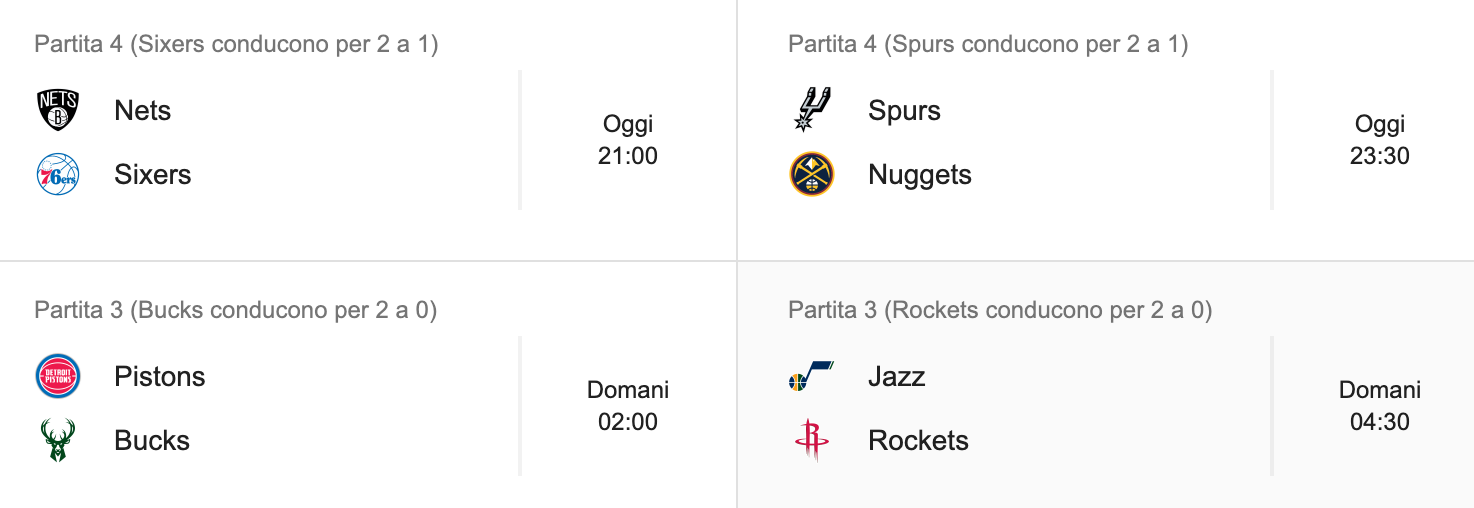The height and width of the screenshot is (508, 1474).
Task: Select the Rockets team name
Action: pos(919,440)
